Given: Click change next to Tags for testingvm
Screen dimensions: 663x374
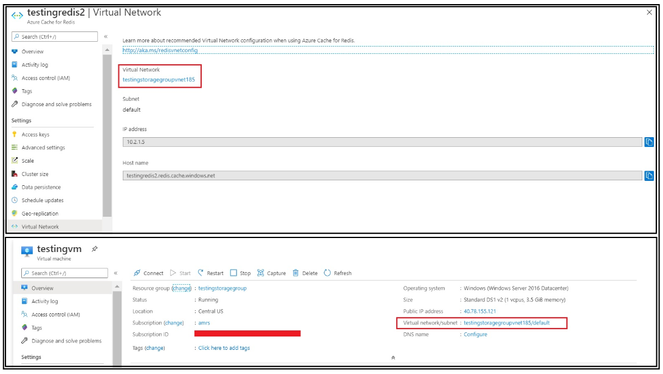Looking at the screenshot, I should pos(155,348).
